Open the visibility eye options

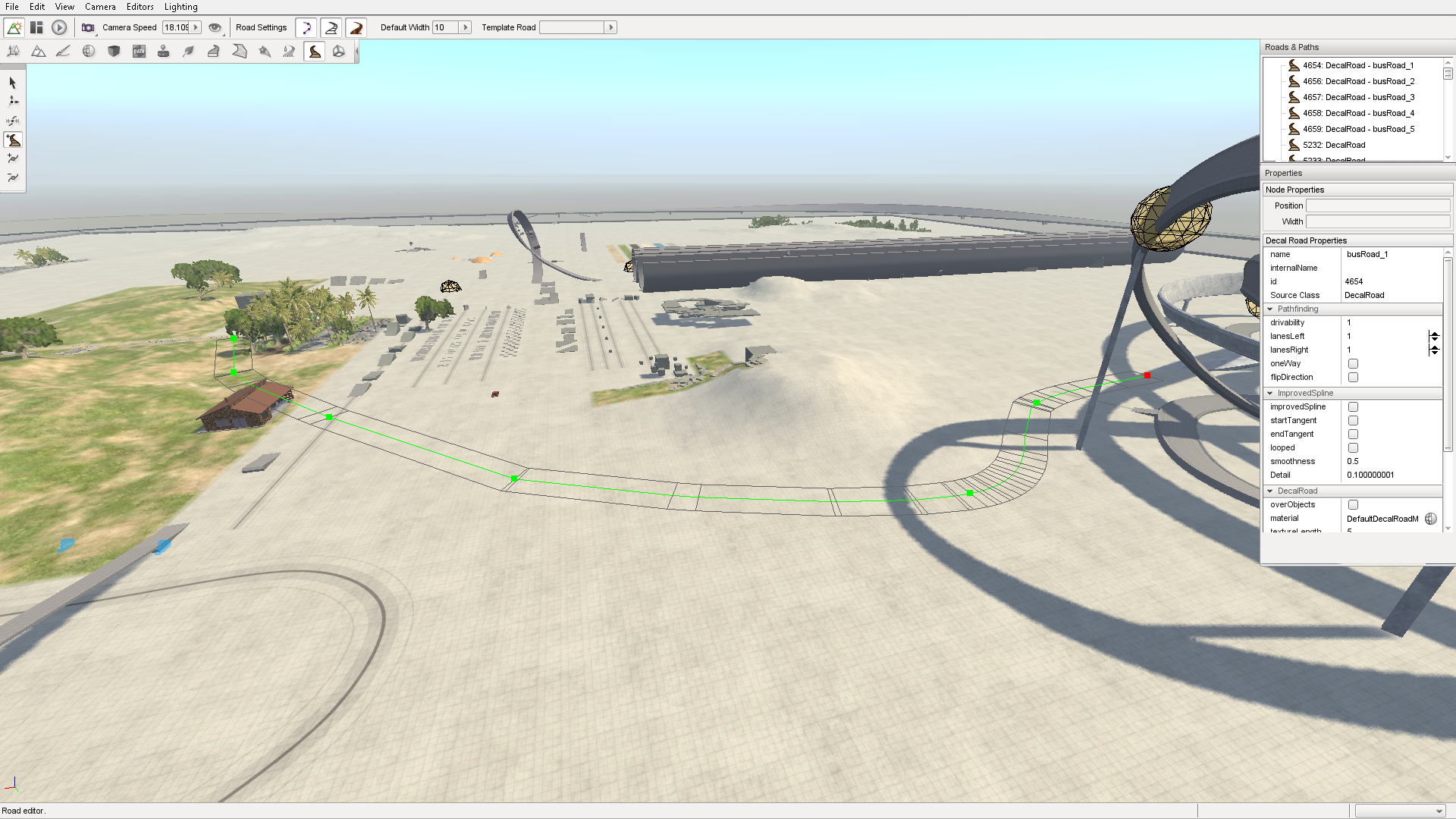[215, 28]
